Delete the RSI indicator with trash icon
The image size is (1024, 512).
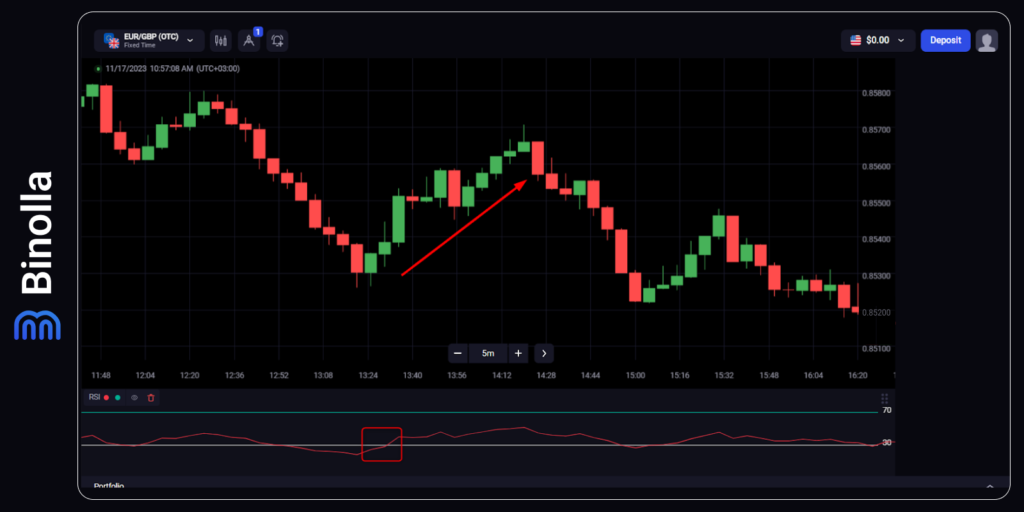pyautogui.click(x=151, y=397)
